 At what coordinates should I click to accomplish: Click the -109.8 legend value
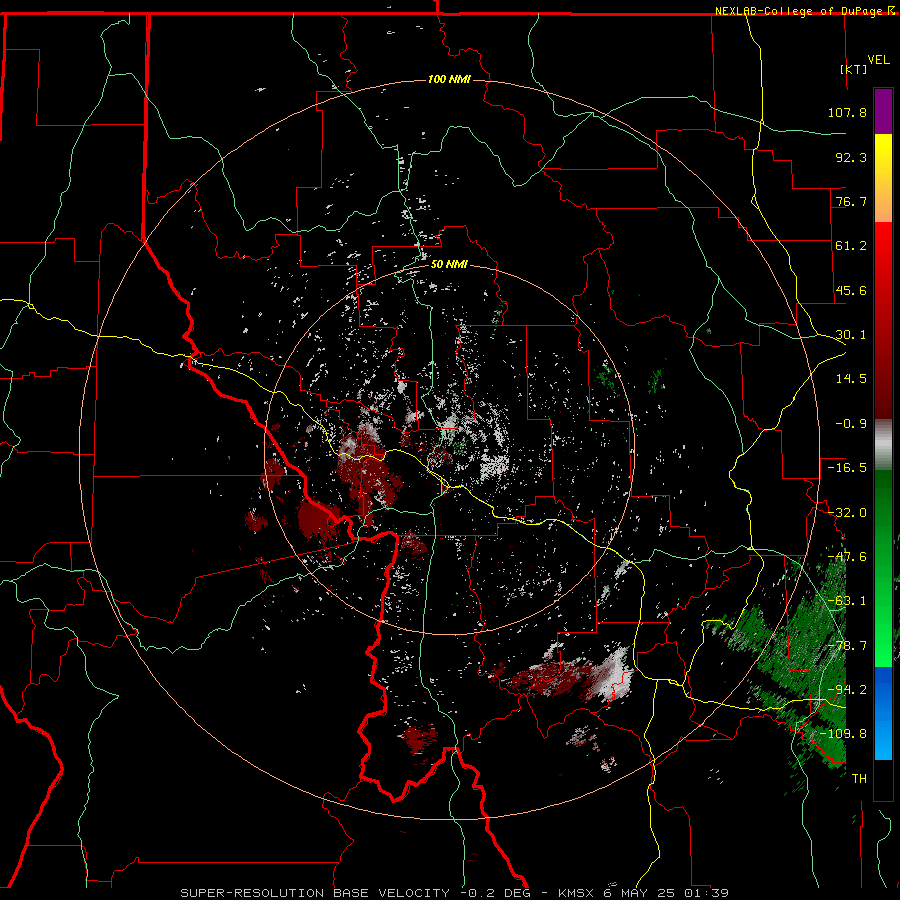pos(843,734)
